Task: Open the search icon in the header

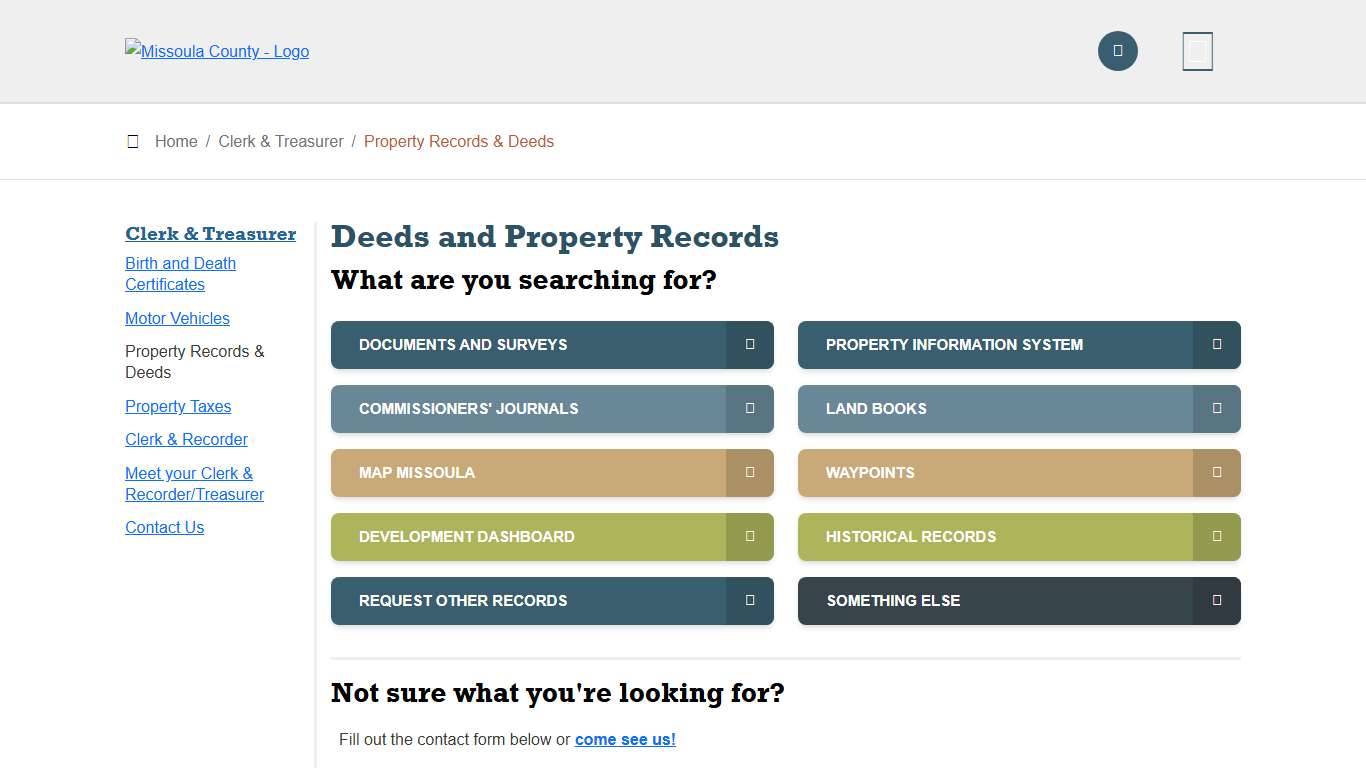Action: (x=1117, y=51)
